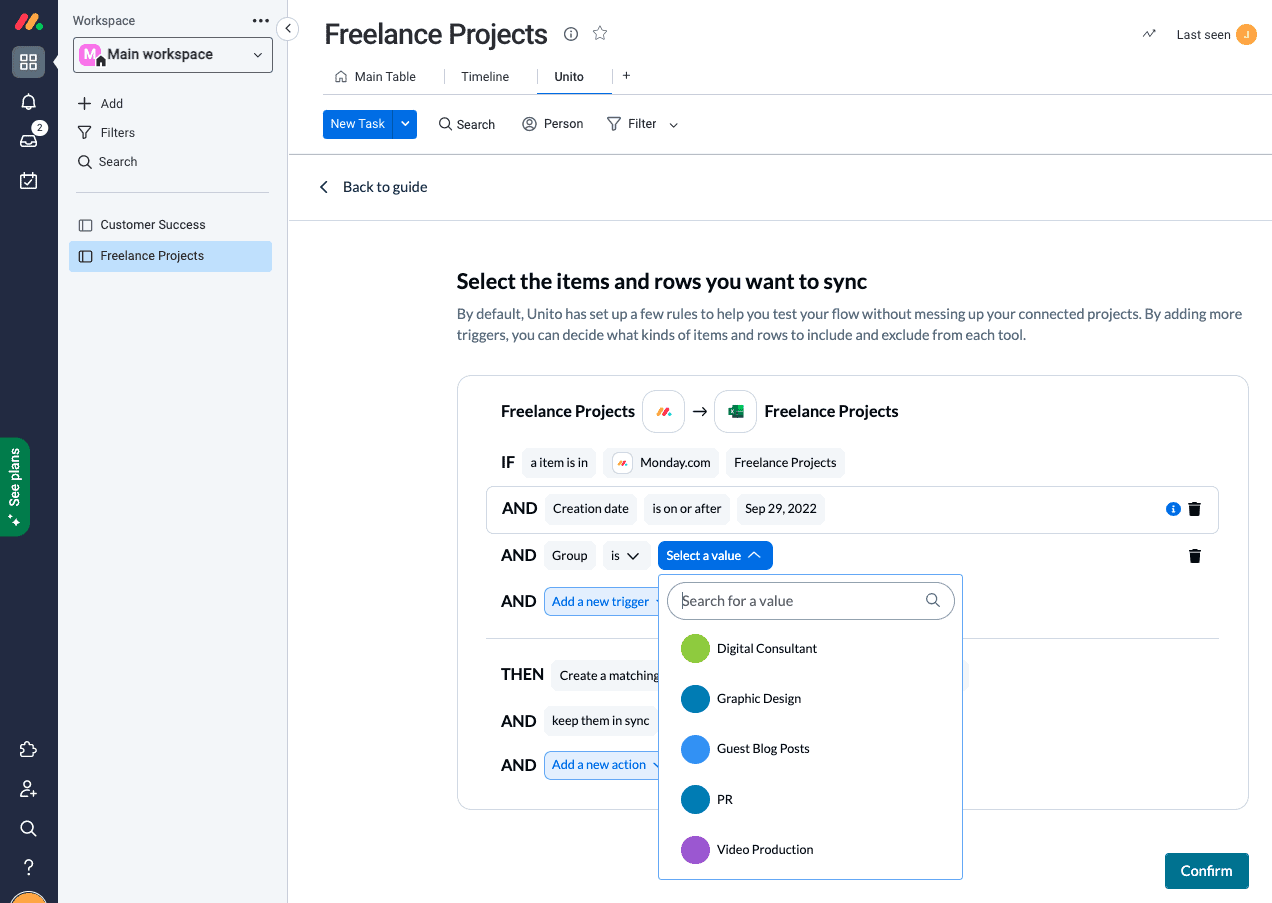Screen dimensions: 1272x903
Task: Click the Freelance Projects board chip
Action: coord(785,463)
